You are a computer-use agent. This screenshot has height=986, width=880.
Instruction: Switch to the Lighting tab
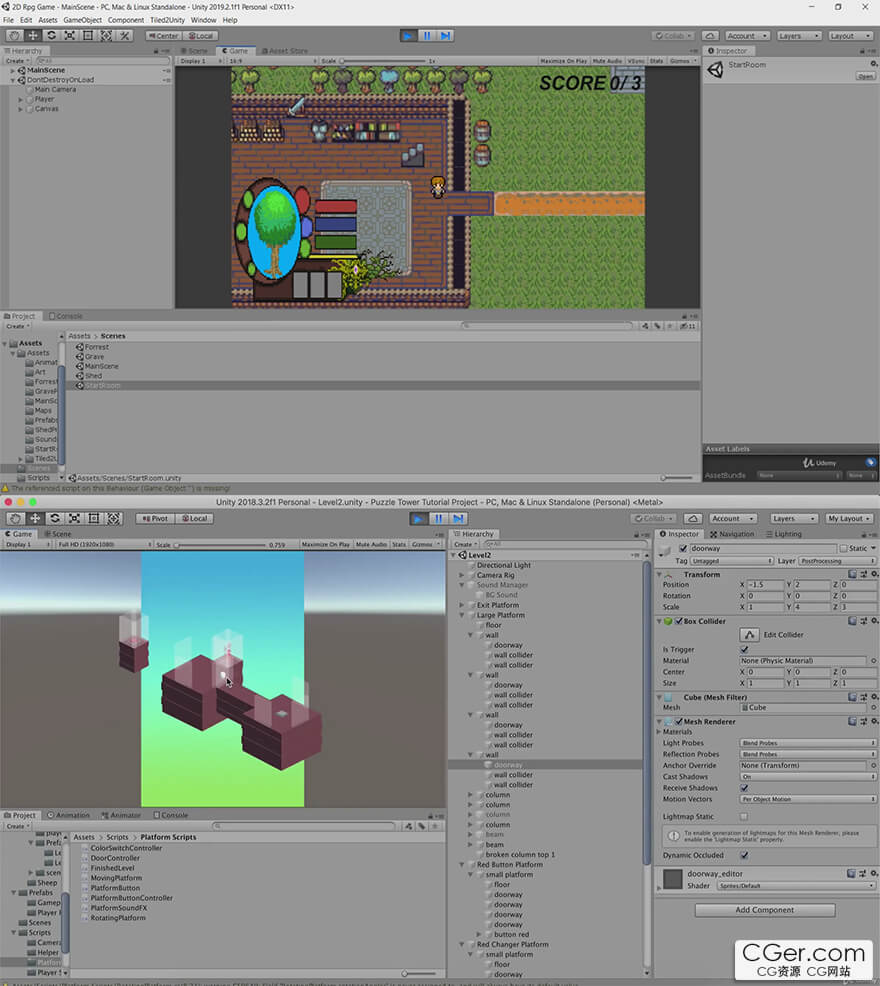point(784,534)
